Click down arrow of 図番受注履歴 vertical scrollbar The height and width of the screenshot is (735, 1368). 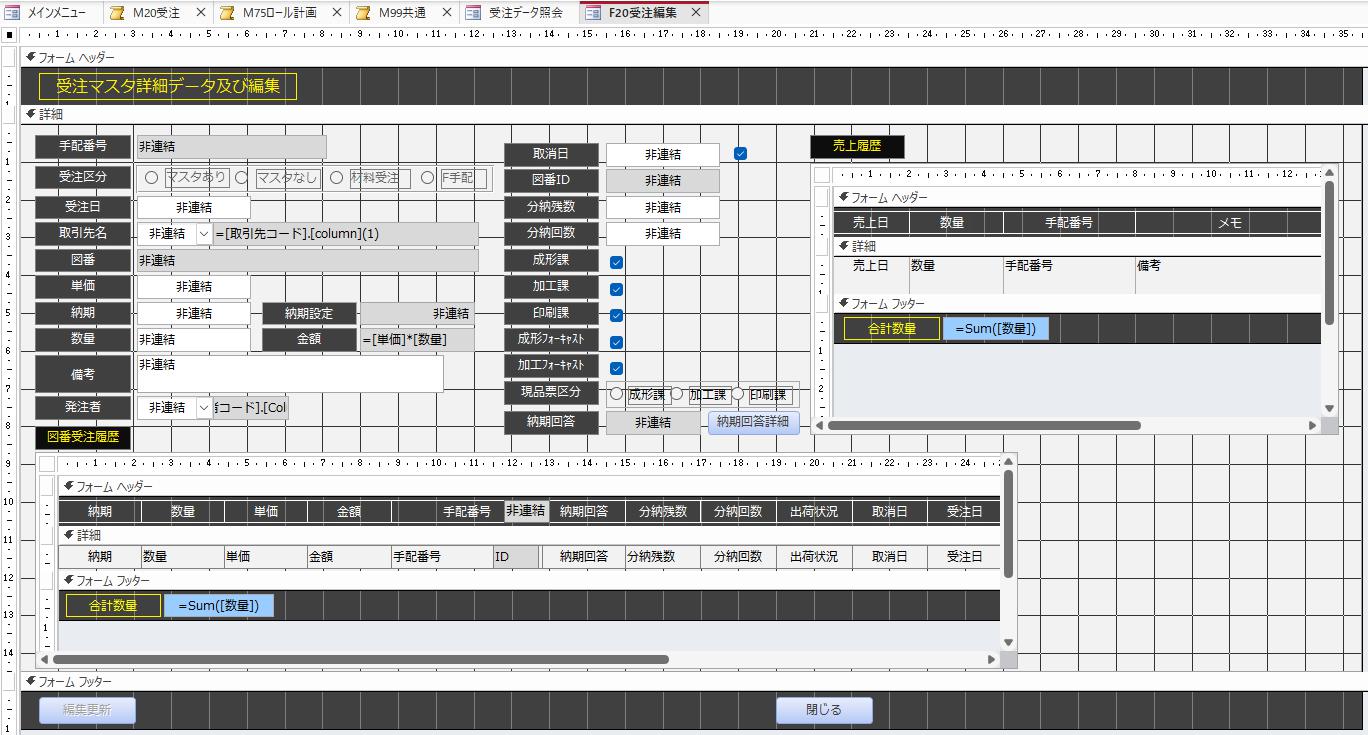click(1008, 643)
